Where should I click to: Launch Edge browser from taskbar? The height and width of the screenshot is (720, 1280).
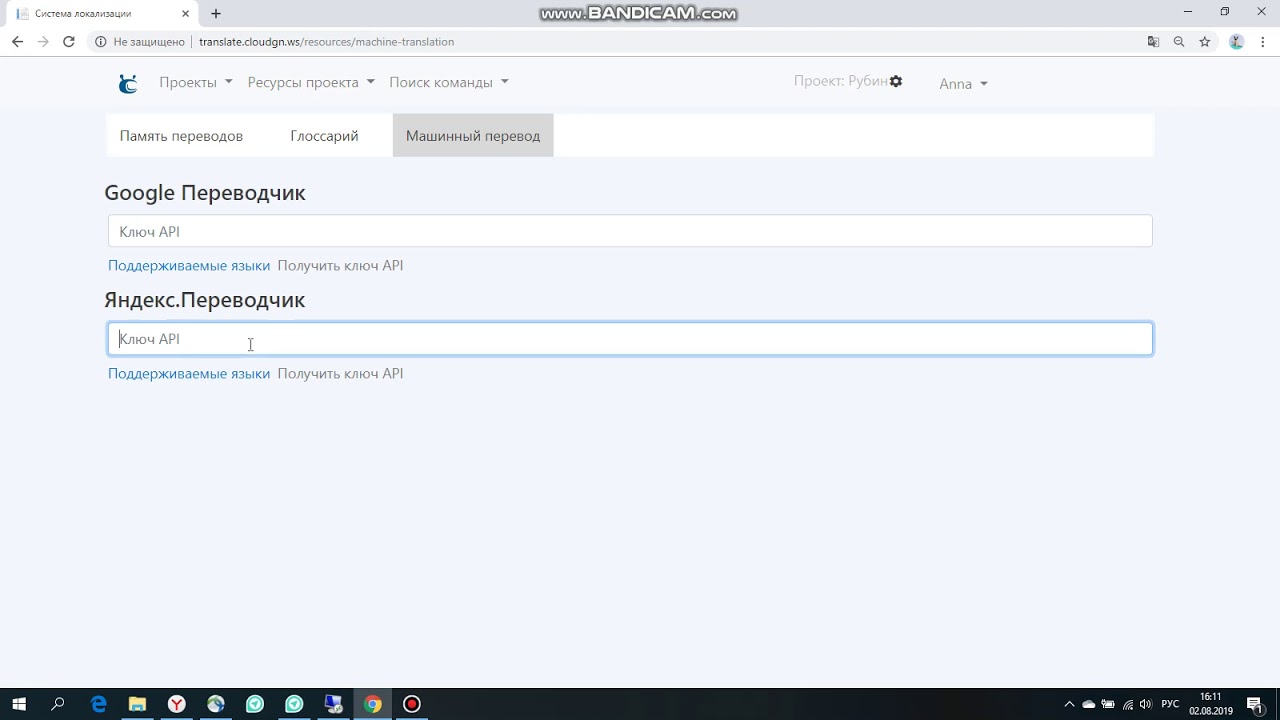click(98, 704)
